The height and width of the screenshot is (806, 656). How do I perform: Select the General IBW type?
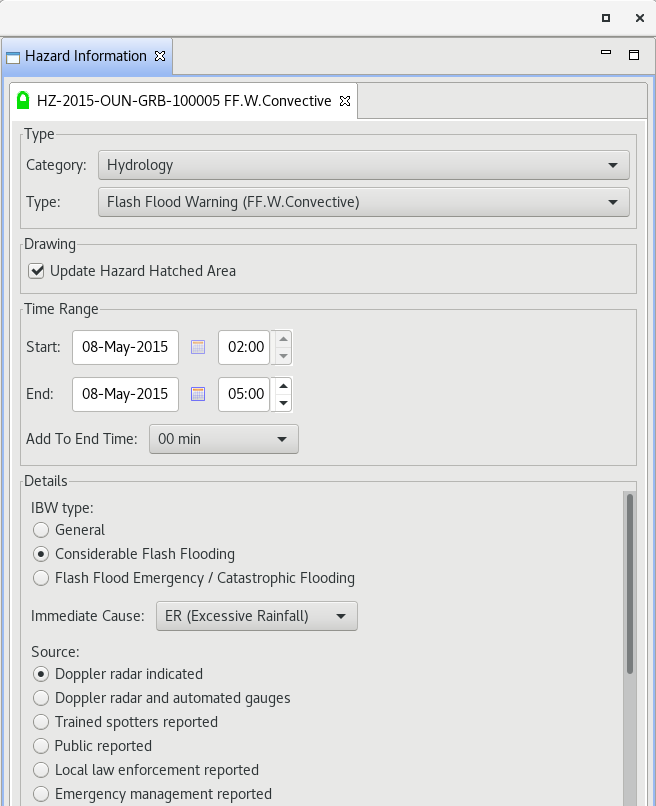point(41,530)
